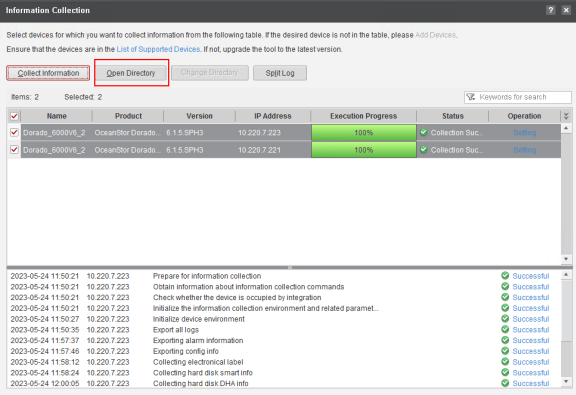The image size is (576, 395).
Task: Click the Open Directory button
Action: click(x=131, y=73)
